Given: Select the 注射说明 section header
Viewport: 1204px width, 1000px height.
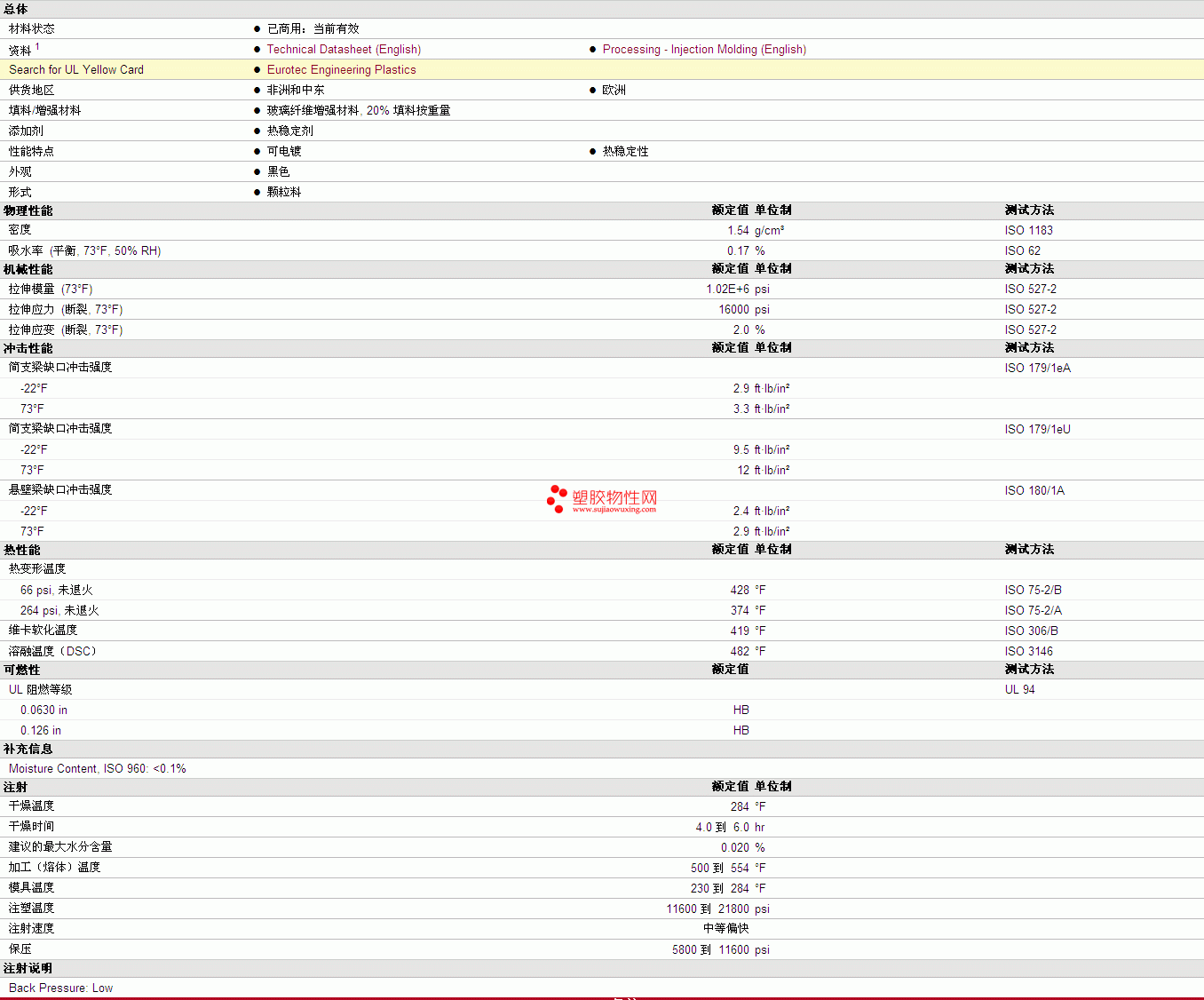Looking at the screenshot, I should click(28, 968).
